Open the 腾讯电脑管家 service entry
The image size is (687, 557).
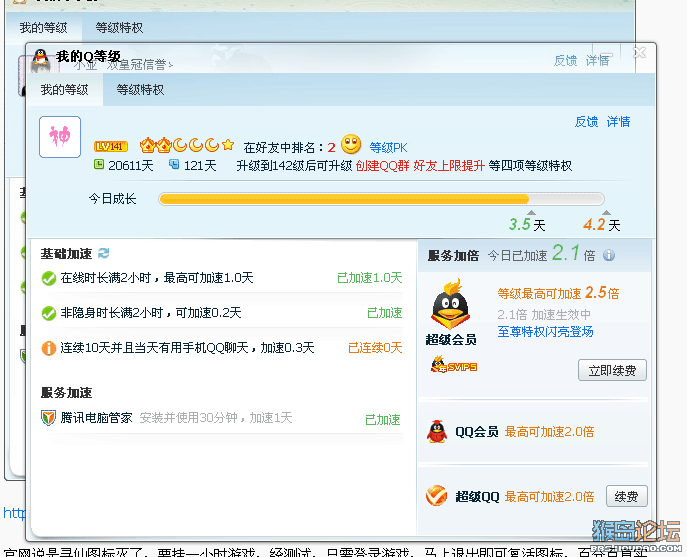(96, 418)
